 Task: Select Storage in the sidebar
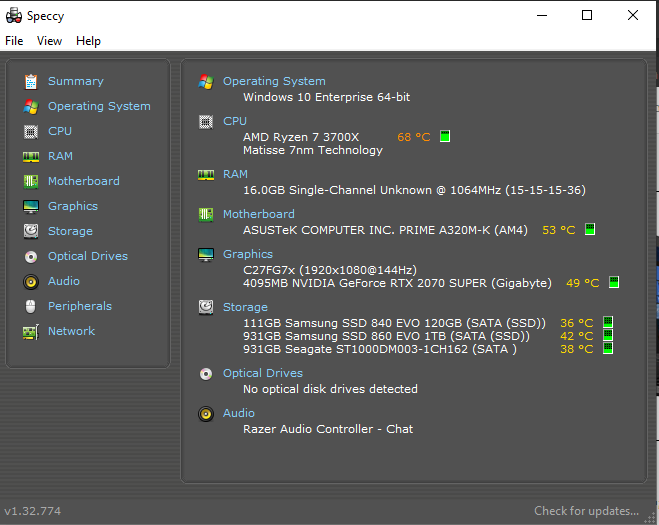coord(70,231)
